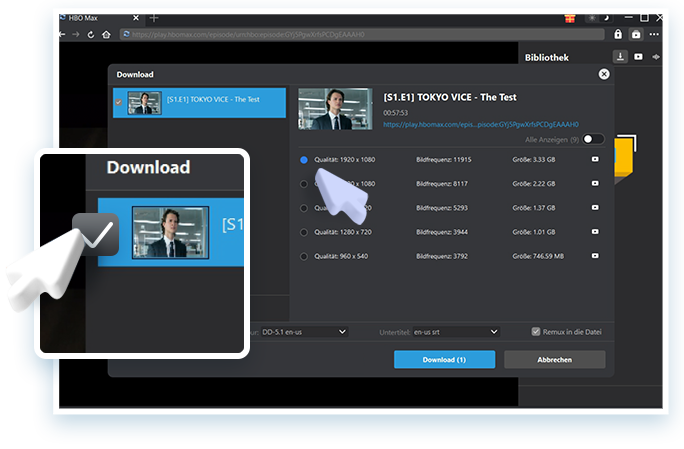Select the HBO Max tab
The height and width of the screenshot is (449, 684).
pyautogui.click(x=100, y=18)
